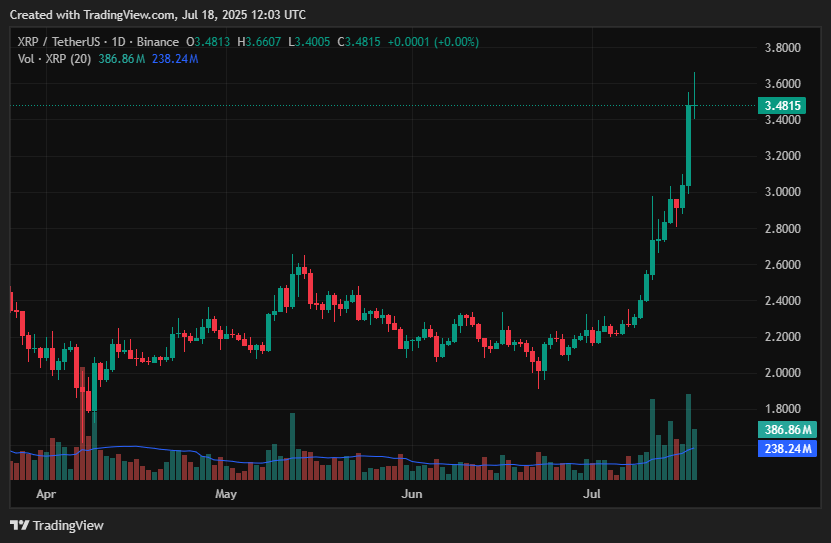Click the TradingView logo icon at bottom
Screen dimensions: 831x543
click(20, 525)
